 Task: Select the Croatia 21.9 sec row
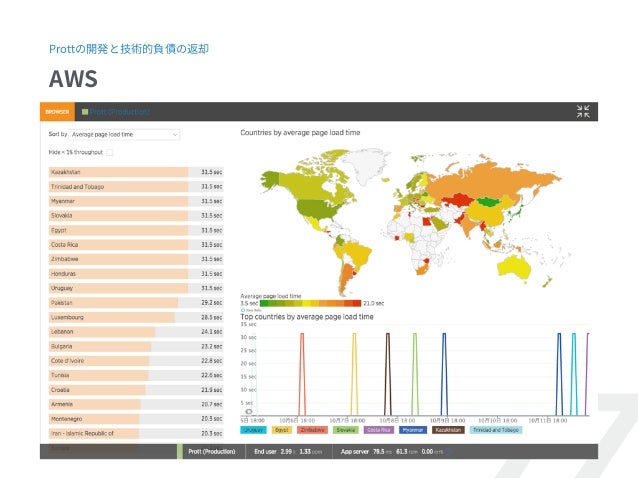[136, 390]
